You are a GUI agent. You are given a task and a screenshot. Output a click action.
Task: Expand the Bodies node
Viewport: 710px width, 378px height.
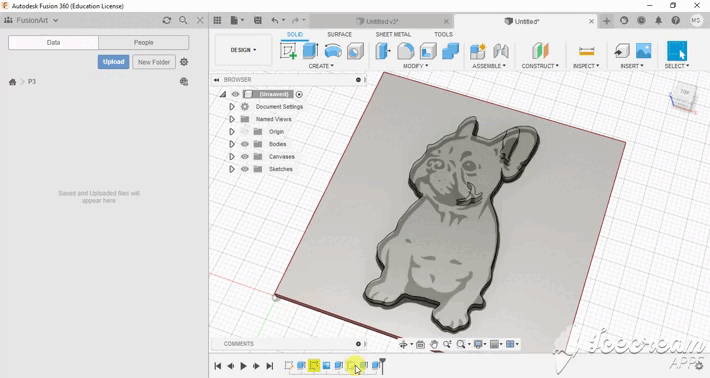pyautogui.click(x=231, y=144)
